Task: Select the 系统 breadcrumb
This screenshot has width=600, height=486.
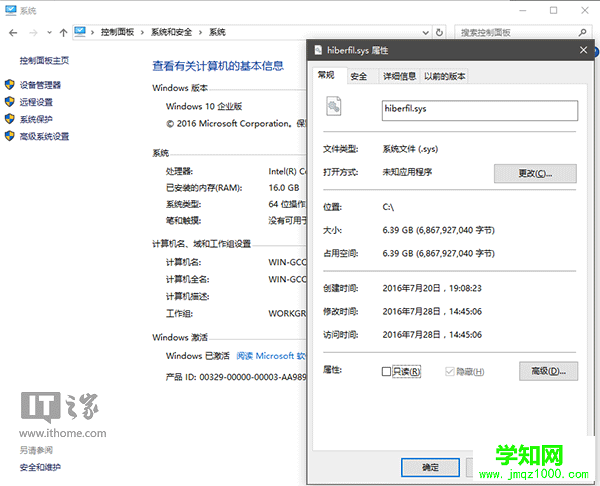Action: pyautogui.click(x=217, y=32)
